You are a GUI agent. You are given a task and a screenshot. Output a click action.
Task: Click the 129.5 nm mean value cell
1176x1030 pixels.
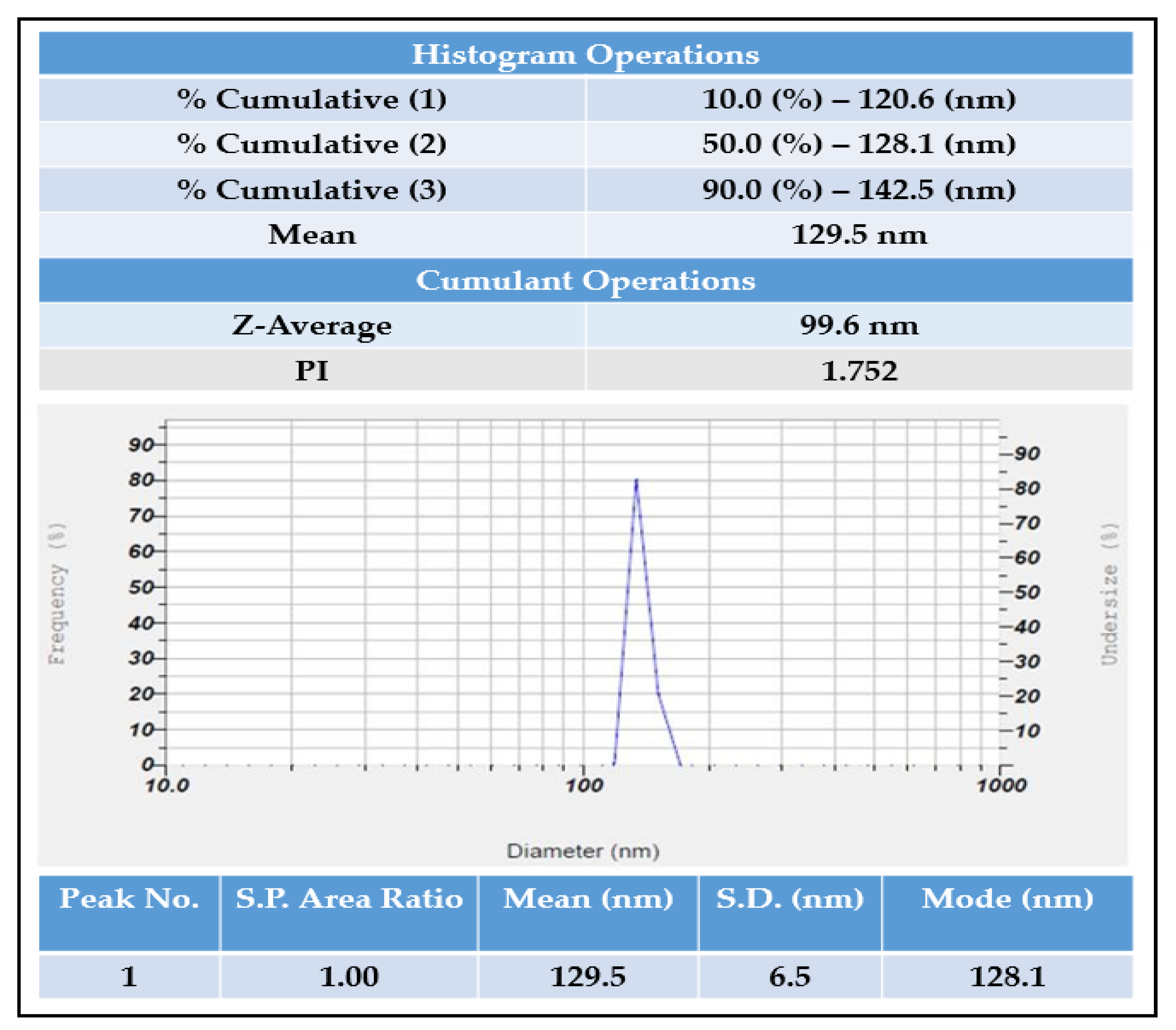pyautogui.click(x=859, y=235)
